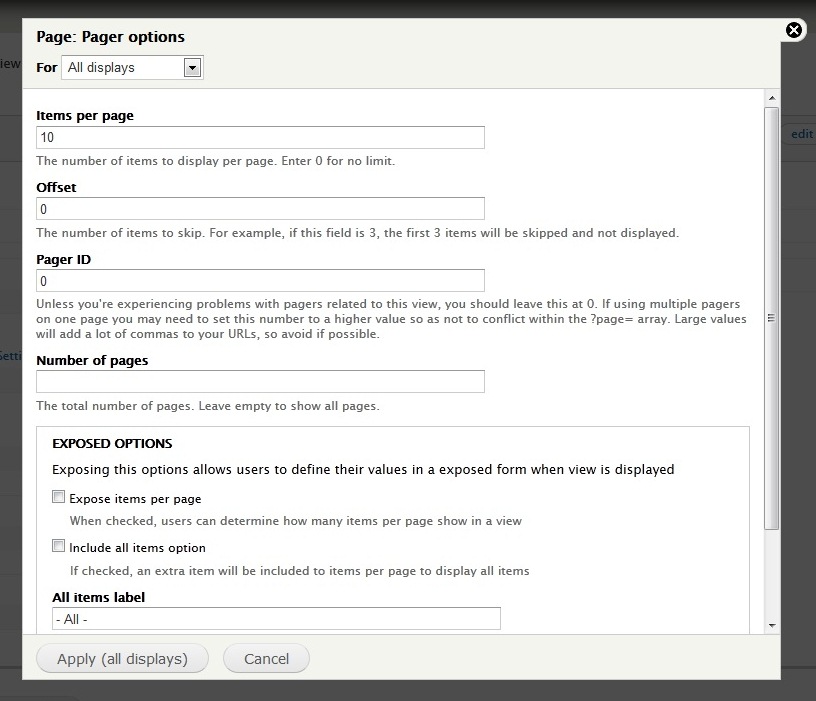Click the edit link behind the dialog

pyautogui.click(x=801, y=134)
